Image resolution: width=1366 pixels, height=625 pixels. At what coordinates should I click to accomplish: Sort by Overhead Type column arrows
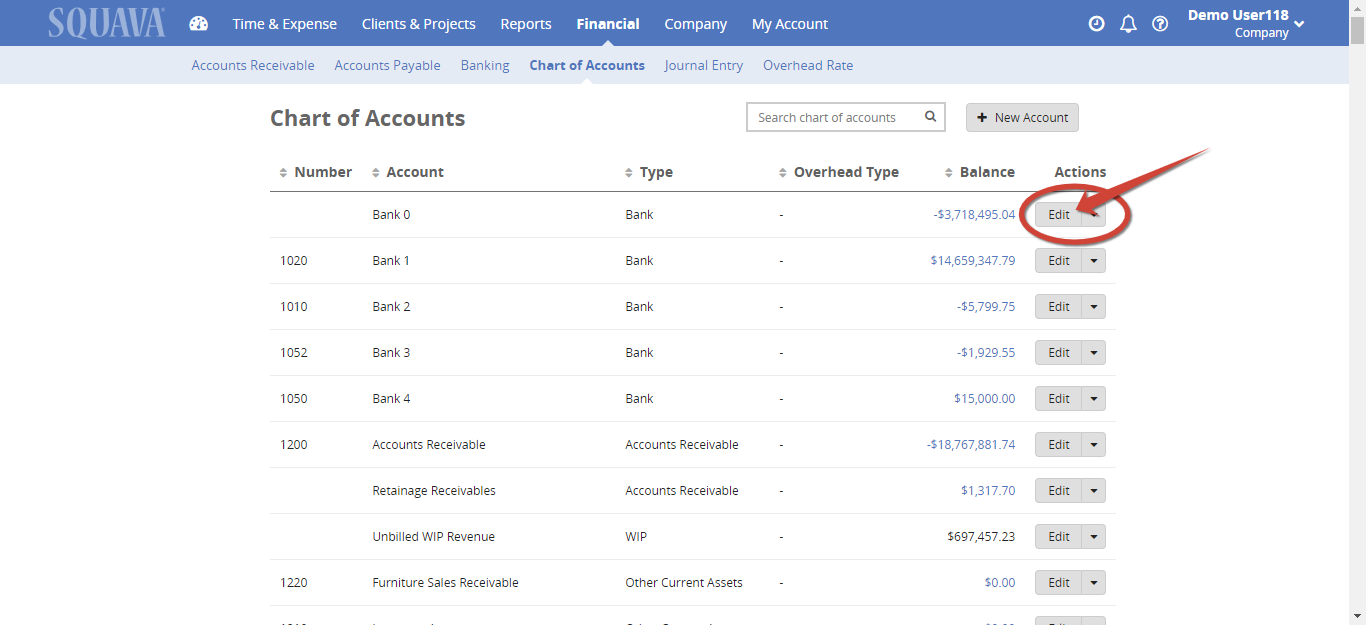pos(783,173)
